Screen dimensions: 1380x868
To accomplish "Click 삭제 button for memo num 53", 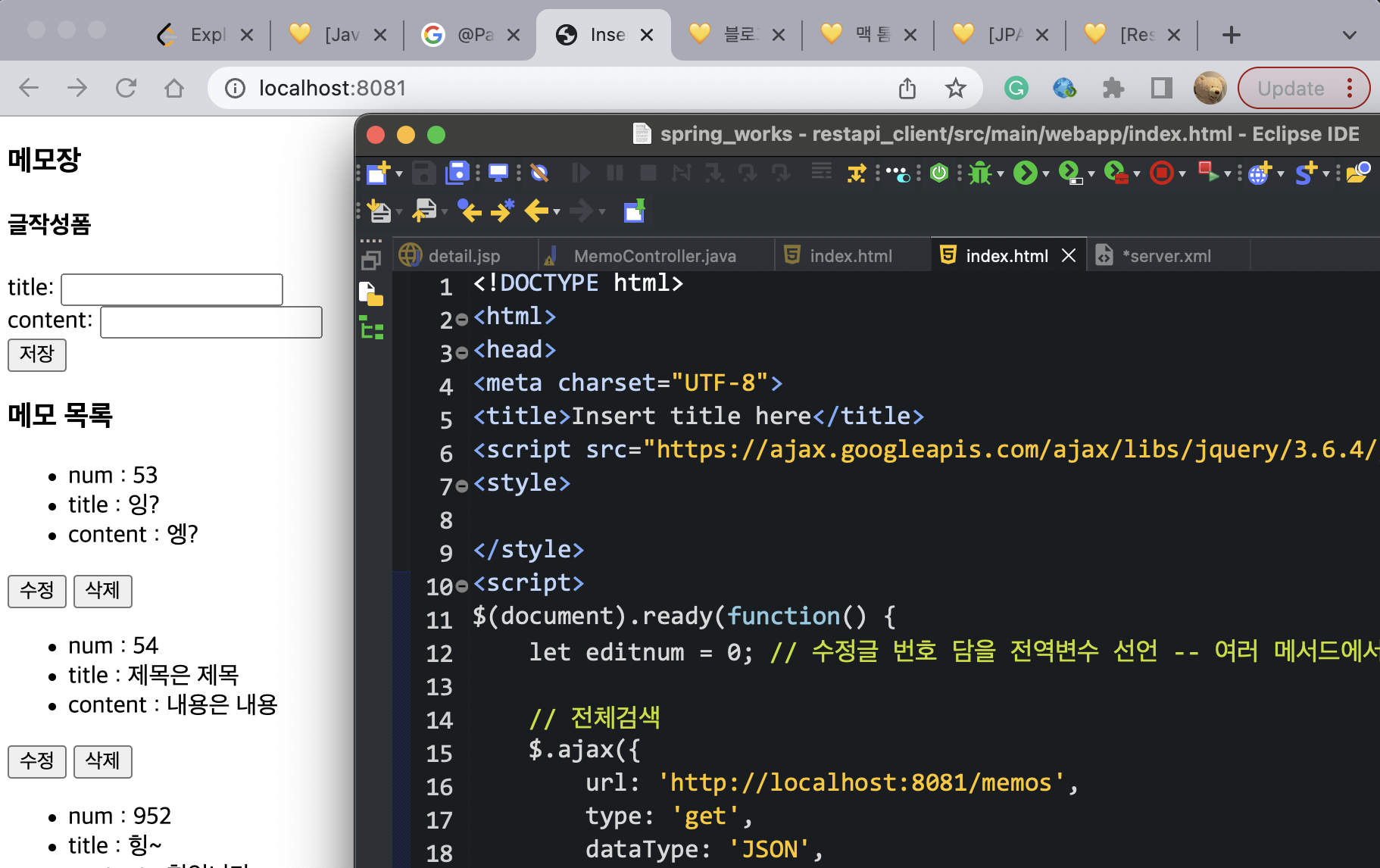I will click(103, 591).
